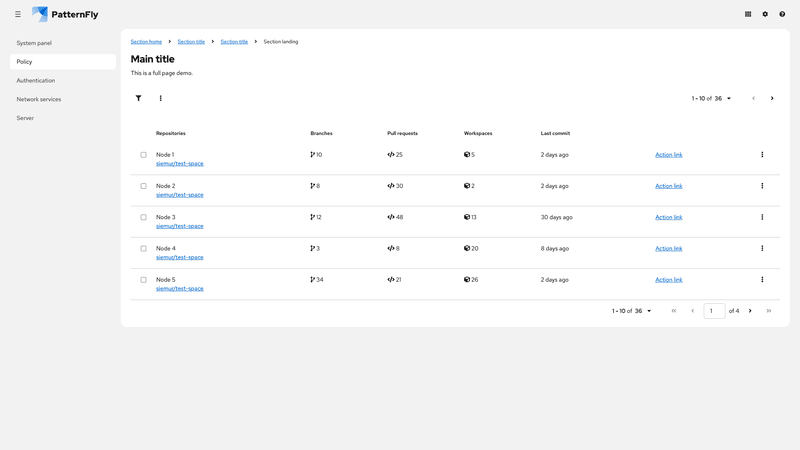
Task: Select the checkbox for Node 1
Action: (x=143, y=155)
